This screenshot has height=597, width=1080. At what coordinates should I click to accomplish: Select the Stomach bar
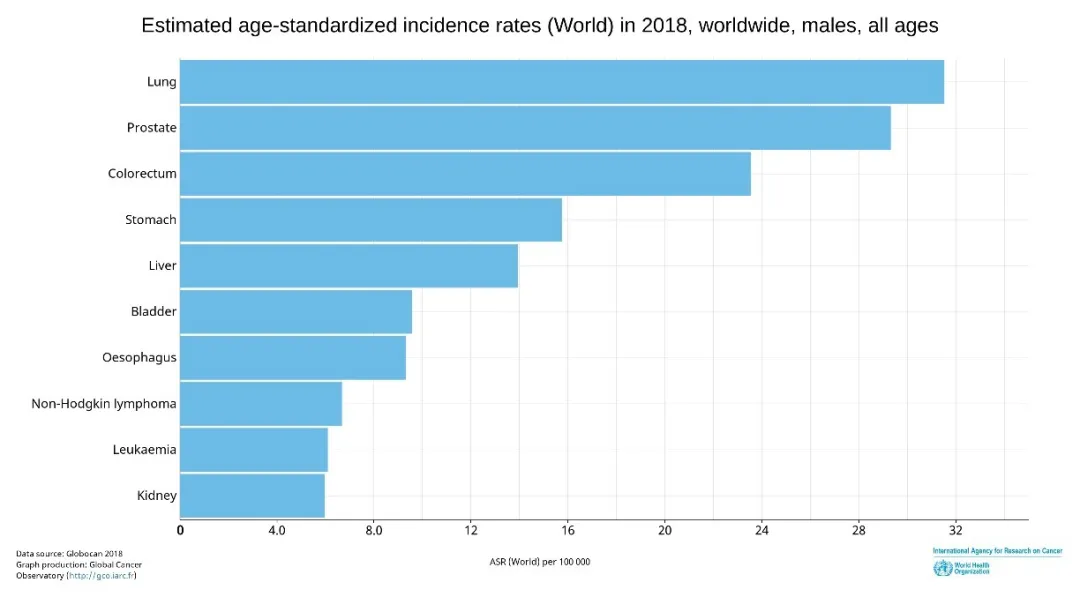[371, 220]
